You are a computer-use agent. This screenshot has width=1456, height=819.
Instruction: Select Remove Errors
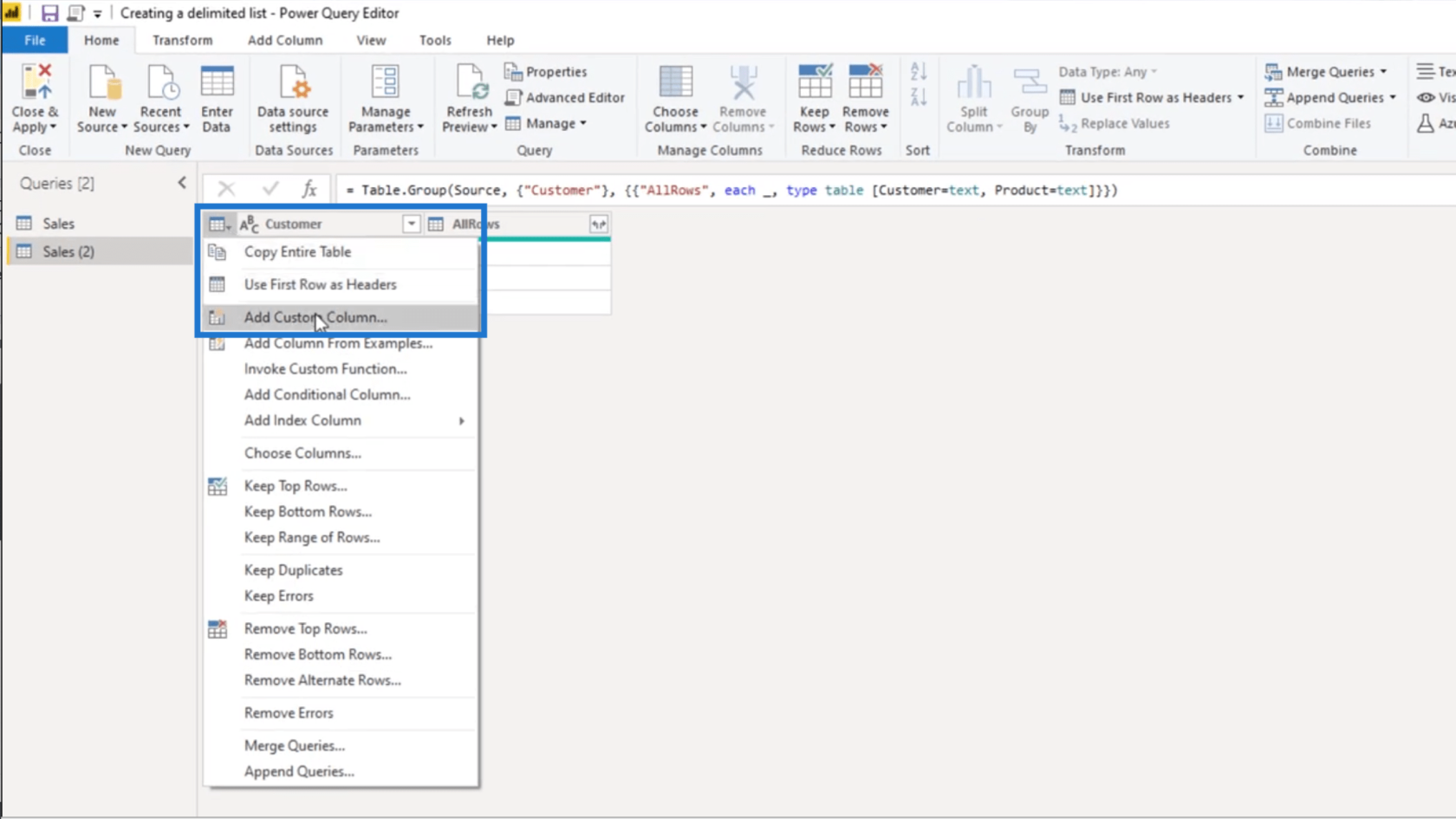click(341, 713)
